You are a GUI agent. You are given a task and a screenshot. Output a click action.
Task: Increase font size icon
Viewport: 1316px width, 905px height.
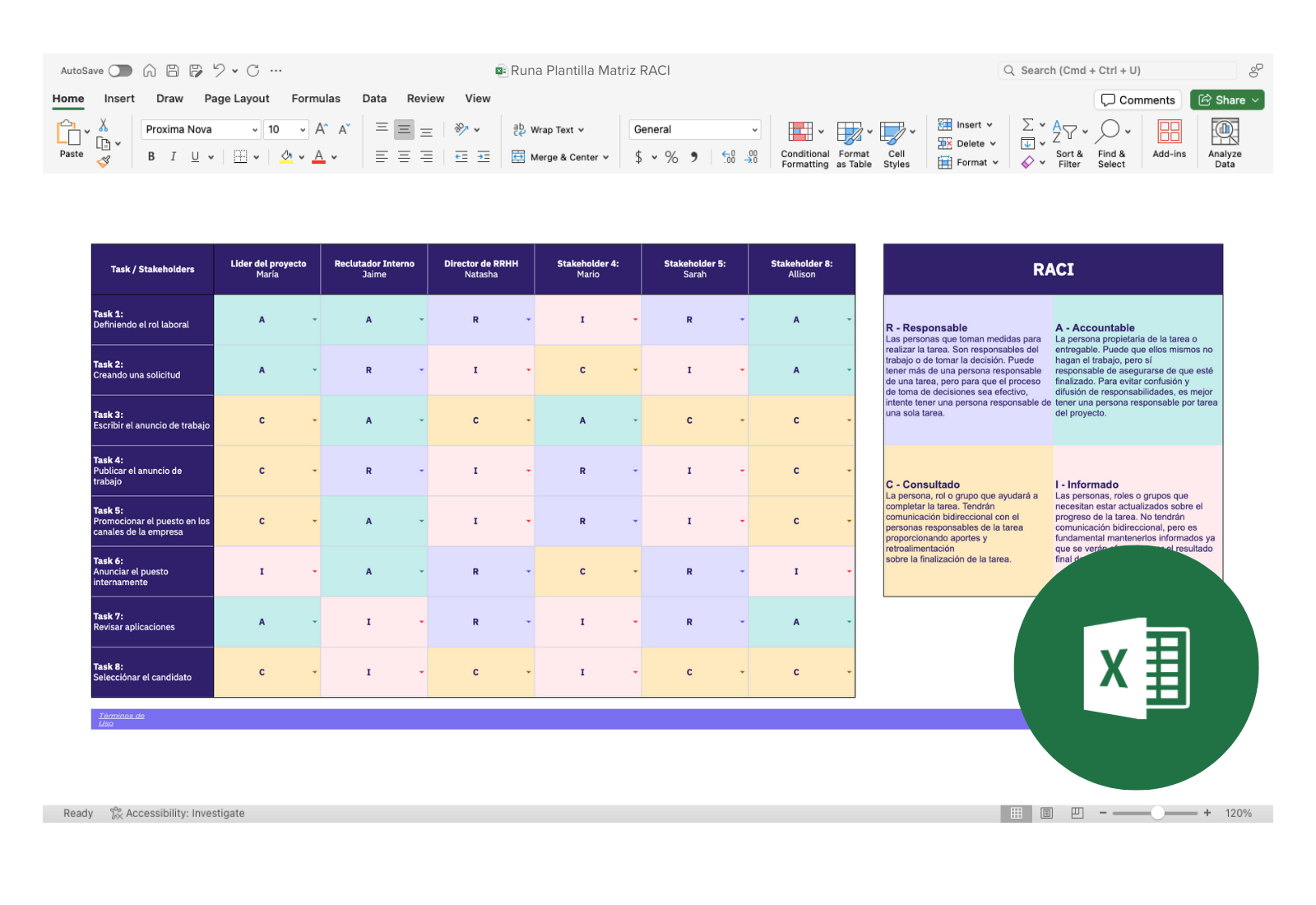point(322,129)
